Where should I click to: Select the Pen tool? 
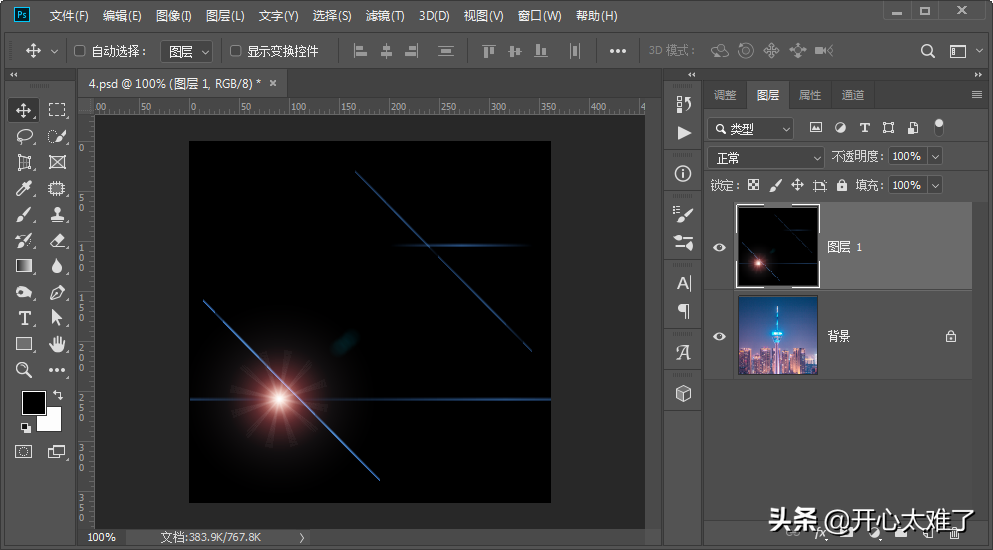(x=57, y=292)
